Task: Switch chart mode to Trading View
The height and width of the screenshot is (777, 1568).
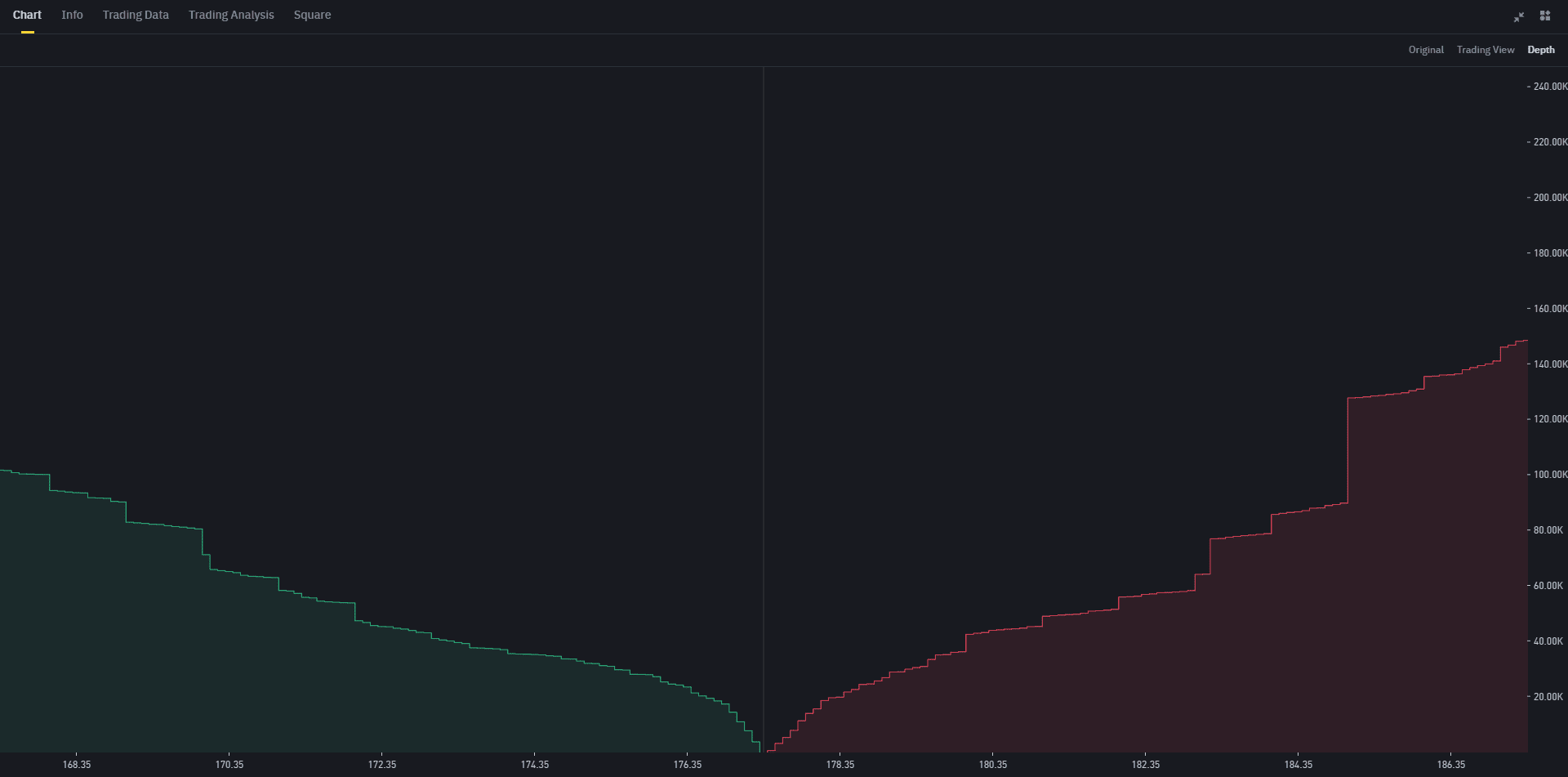Action: [x=1486, y=50]
